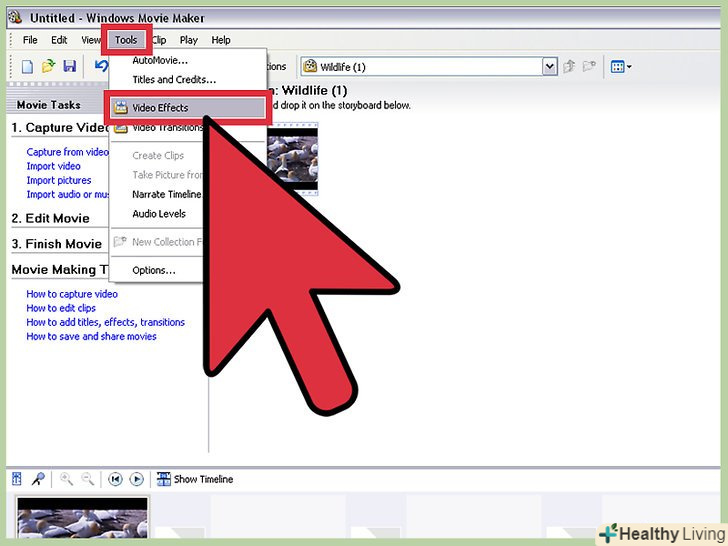Collapse the 1. Capture Video section
Viewport: 728px width, 546px height.
(60, 128)
